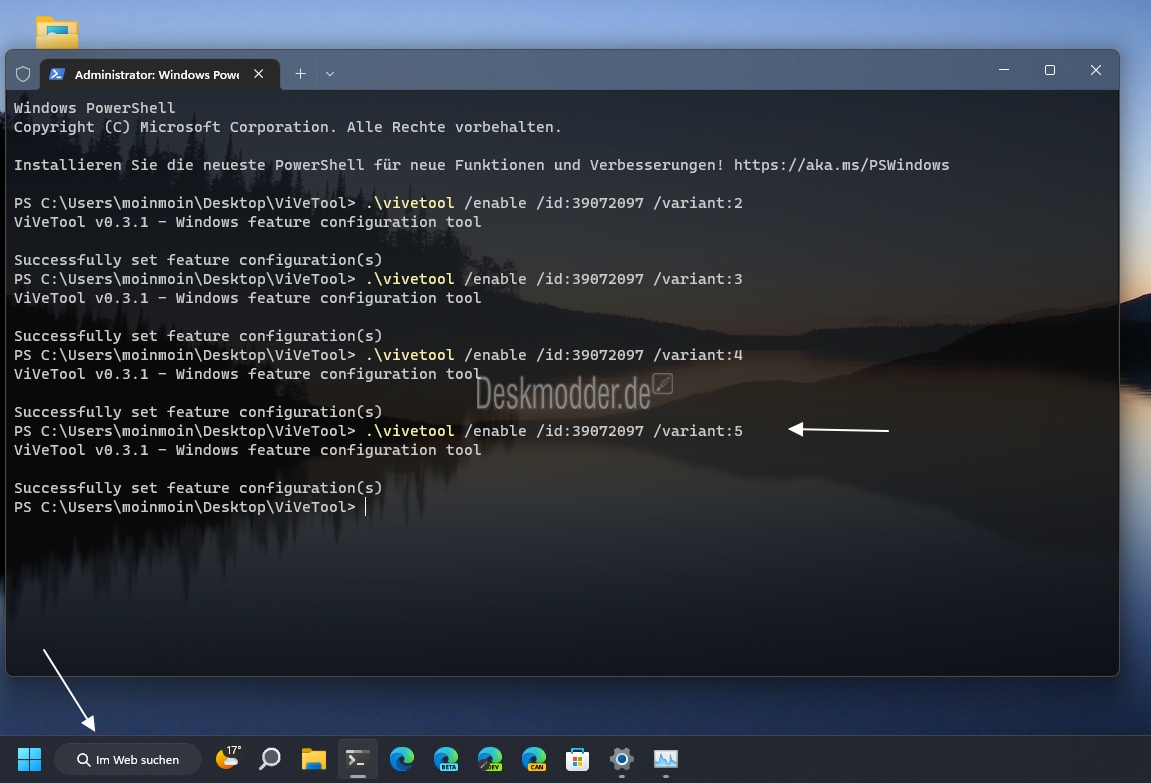Click the Windows Start button
This screenshot has width=1151, height=783.
tap(29, 759)
